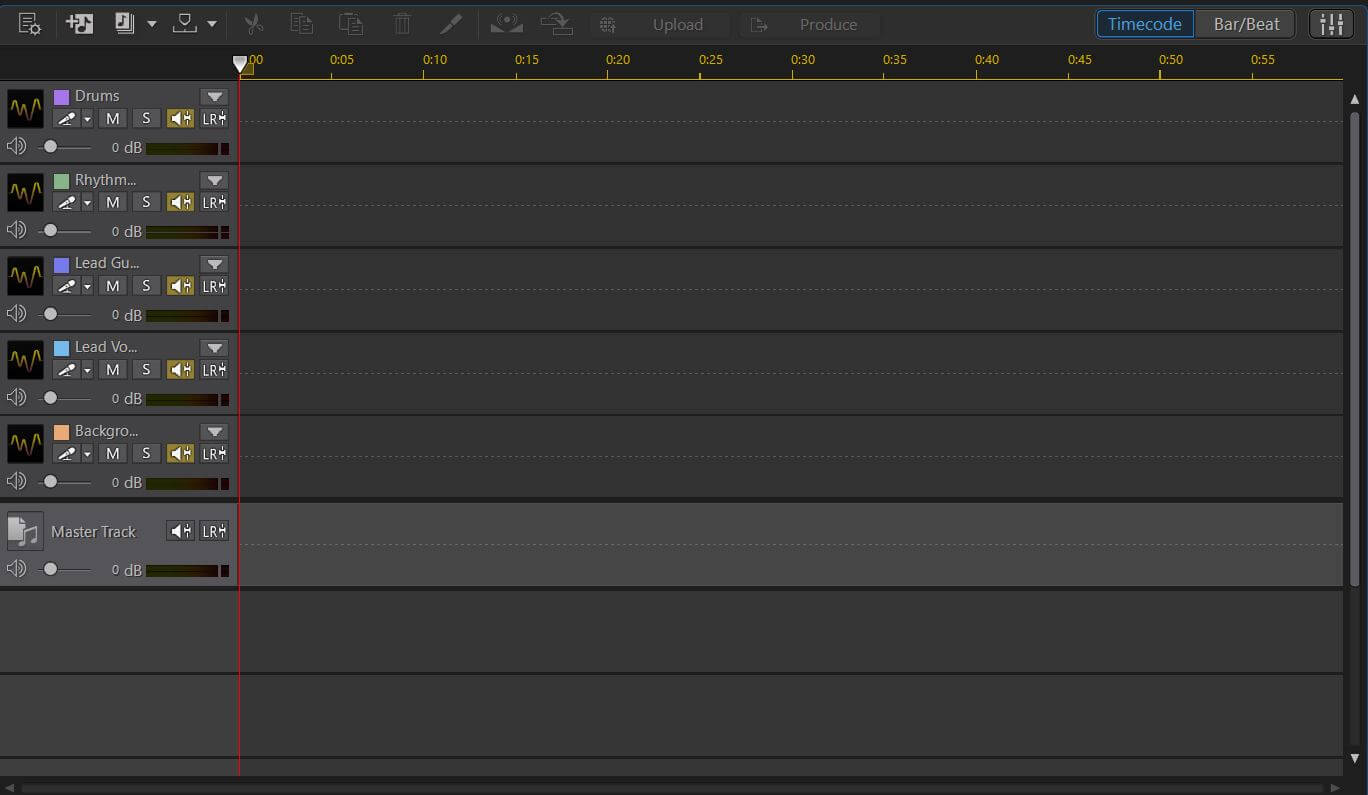Click the add new track icon
1368x795 pixels.
pos(79,23)
